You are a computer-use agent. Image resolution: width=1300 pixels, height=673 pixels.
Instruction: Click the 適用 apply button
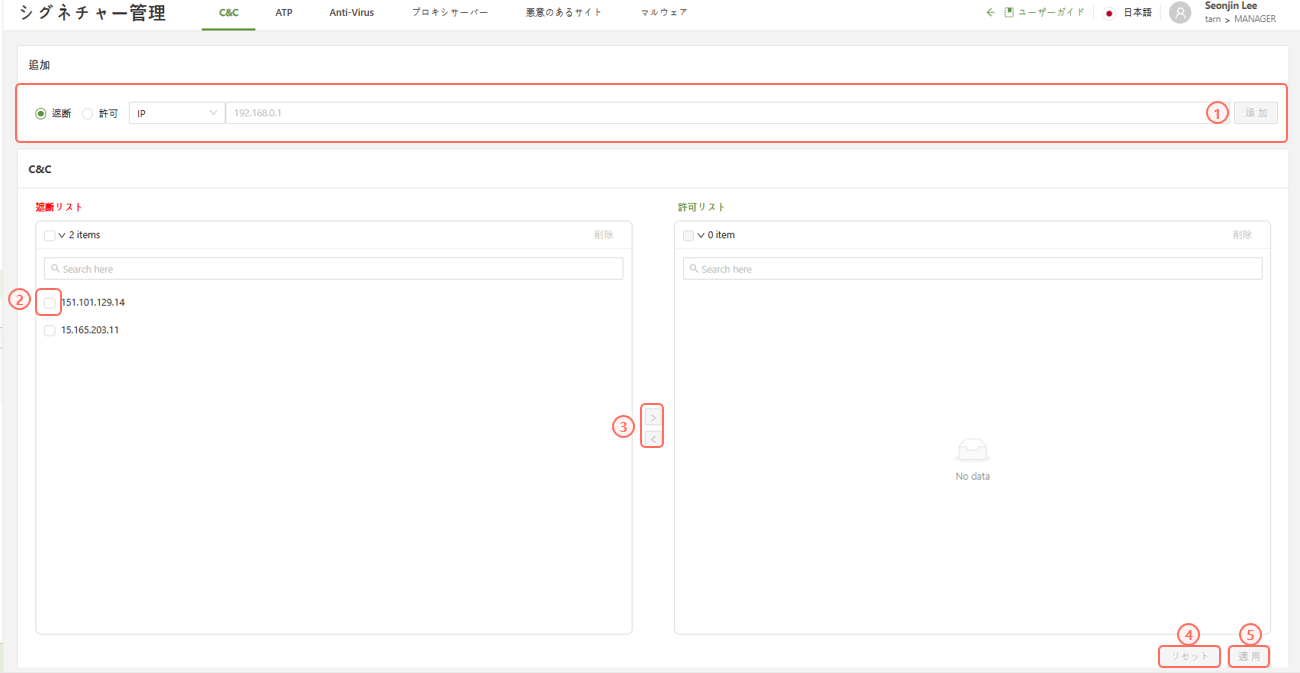tap(1249, 657)
